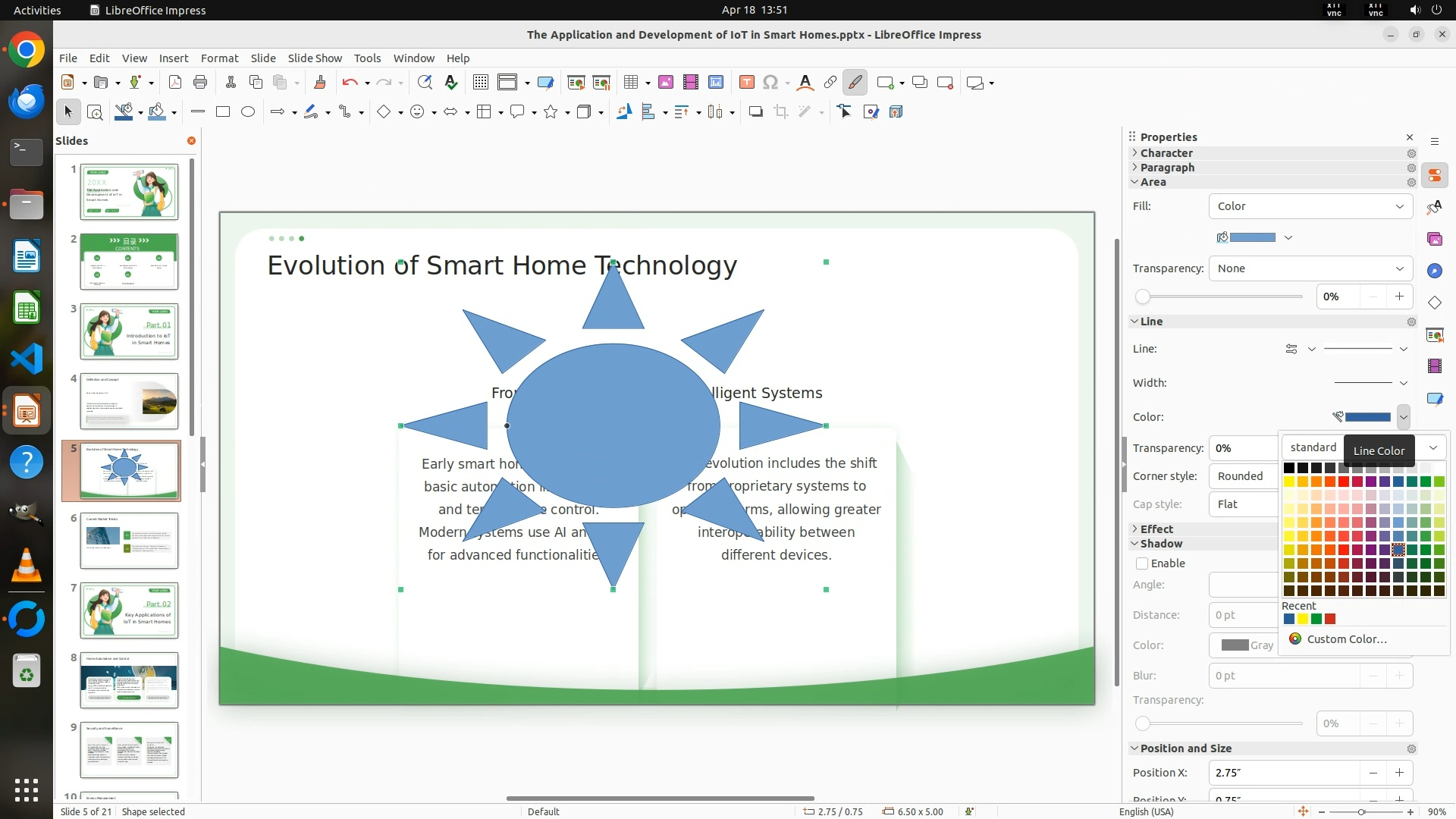Image resolution: width=1456 pixels, height=819 pixels.
Task: Select the Rectangle drawing tool
Action: [223, 112]
